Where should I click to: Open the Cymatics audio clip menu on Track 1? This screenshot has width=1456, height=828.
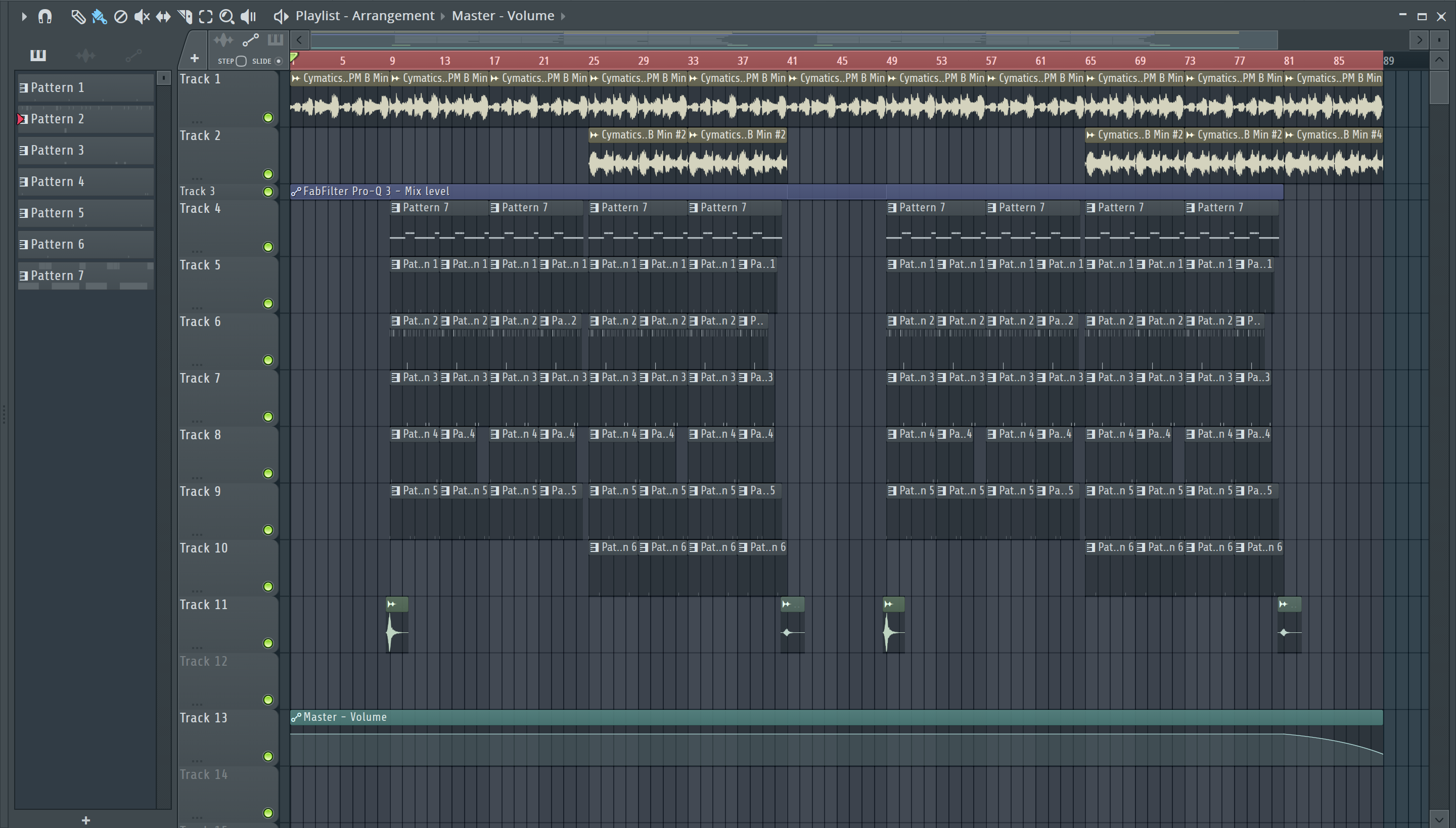point(296,78)
